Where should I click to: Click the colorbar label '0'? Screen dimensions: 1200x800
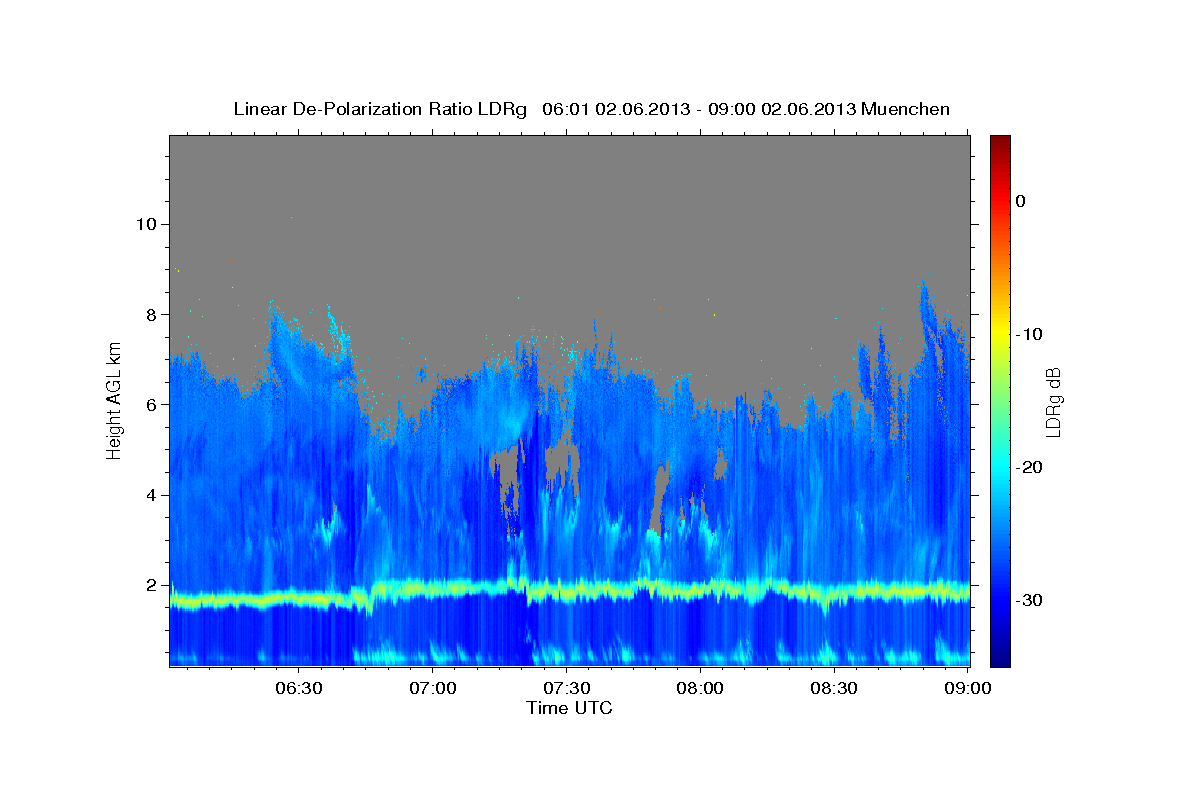click(x=1020, y=201)
